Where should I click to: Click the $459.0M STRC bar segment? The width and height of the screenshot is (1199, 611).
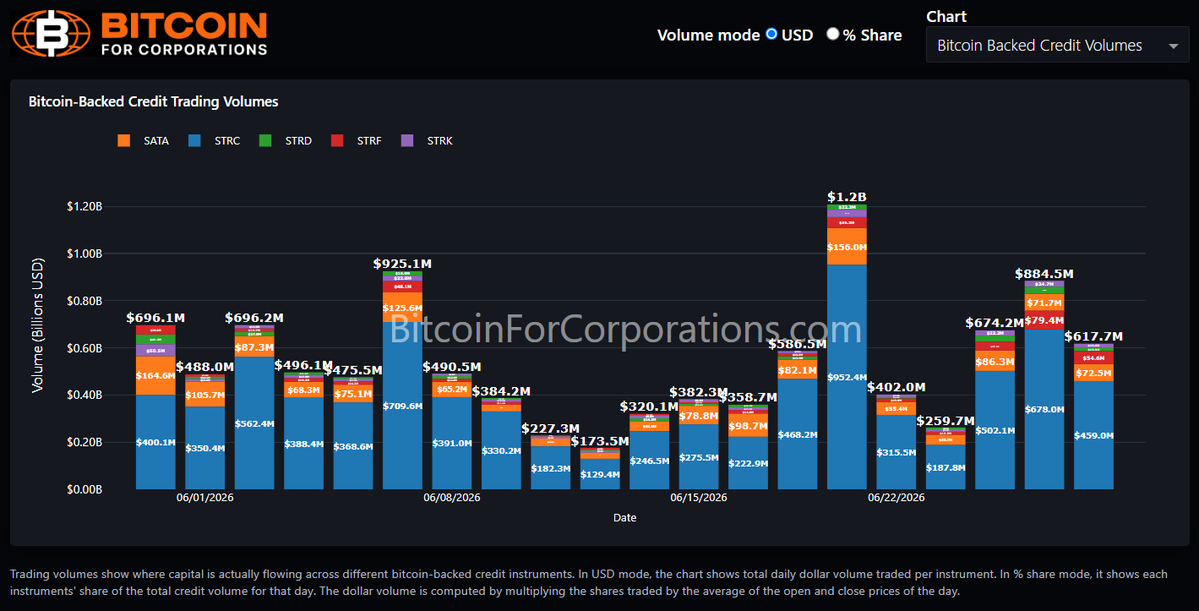pos(1093,435)
